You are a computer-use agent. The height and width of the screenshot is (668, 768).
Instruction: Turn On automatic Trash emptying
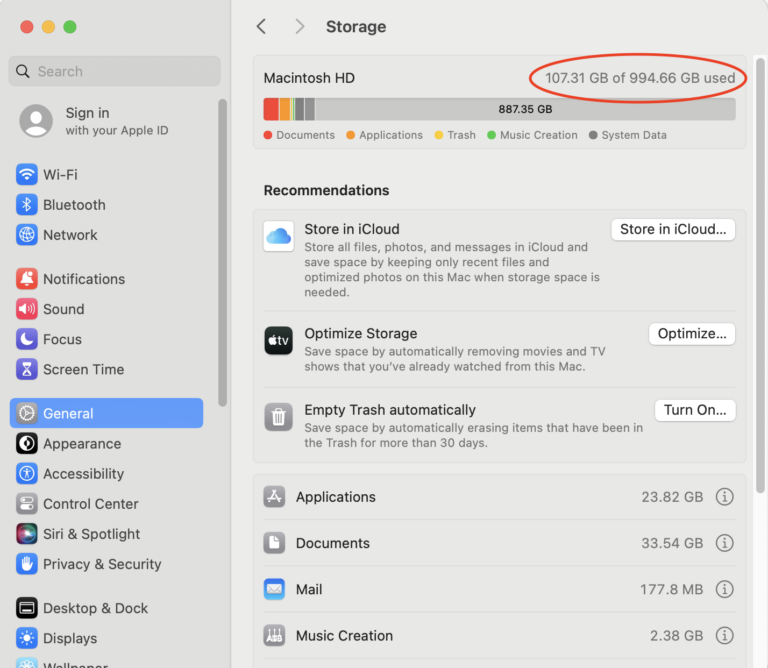pos(695,410)
